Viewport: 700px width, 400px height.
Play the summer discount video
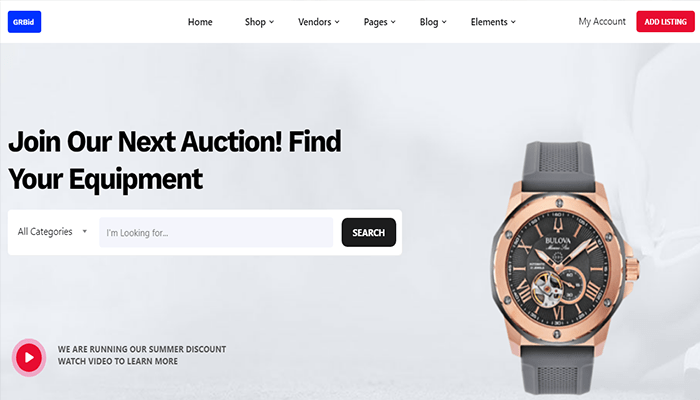pos(29,357)
